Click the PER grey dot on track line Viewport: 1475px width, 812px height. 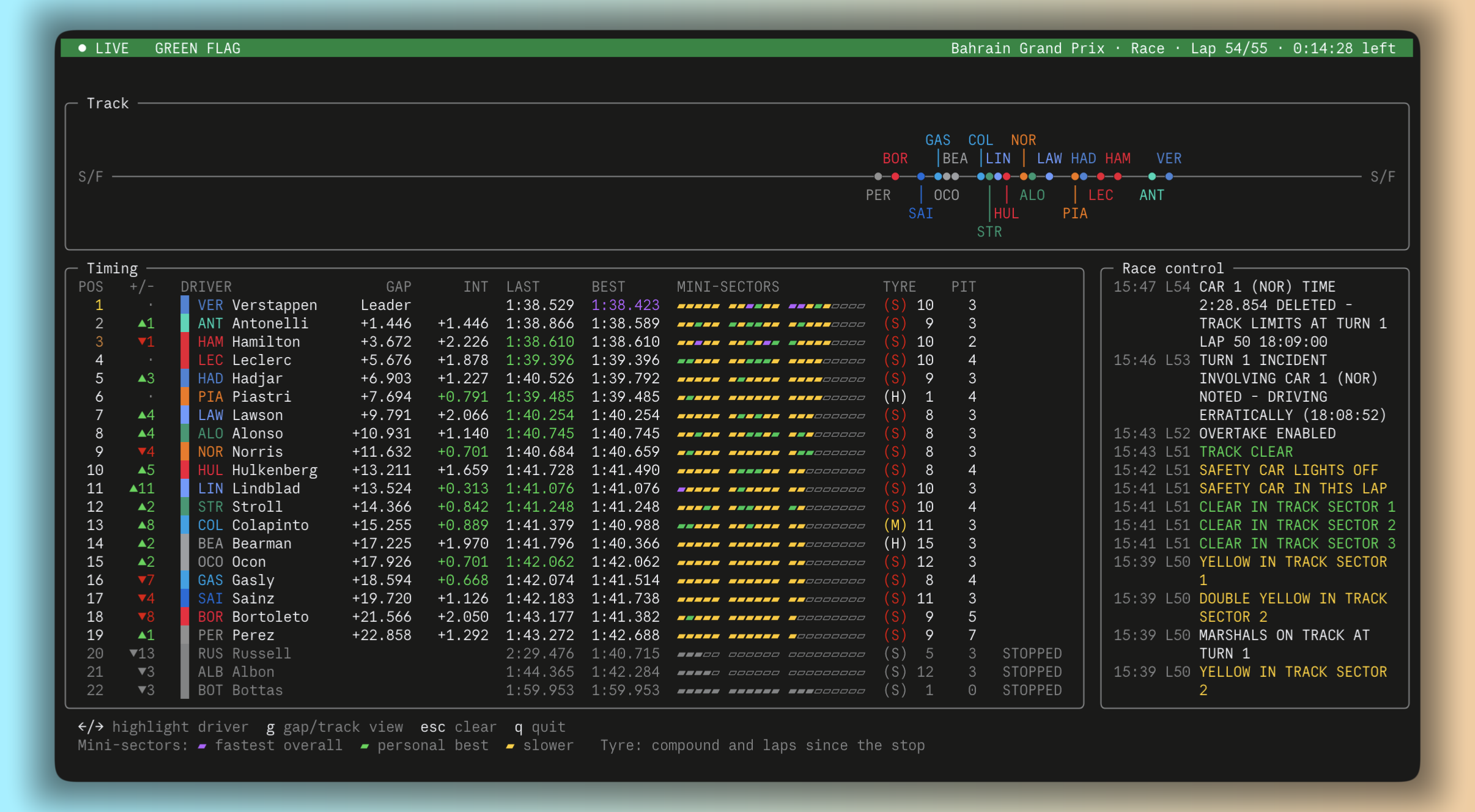878,177
